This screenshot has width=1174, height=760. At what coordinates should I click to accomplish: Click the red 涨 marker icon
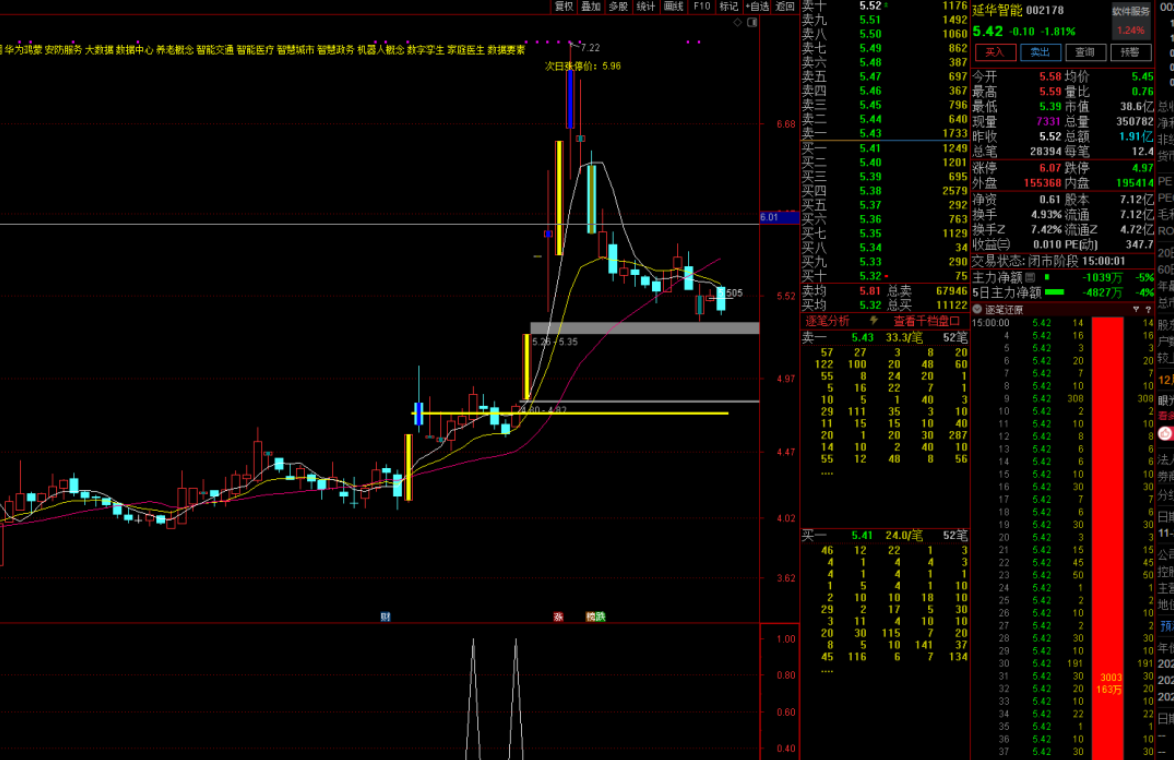click(x=558, y=617)
